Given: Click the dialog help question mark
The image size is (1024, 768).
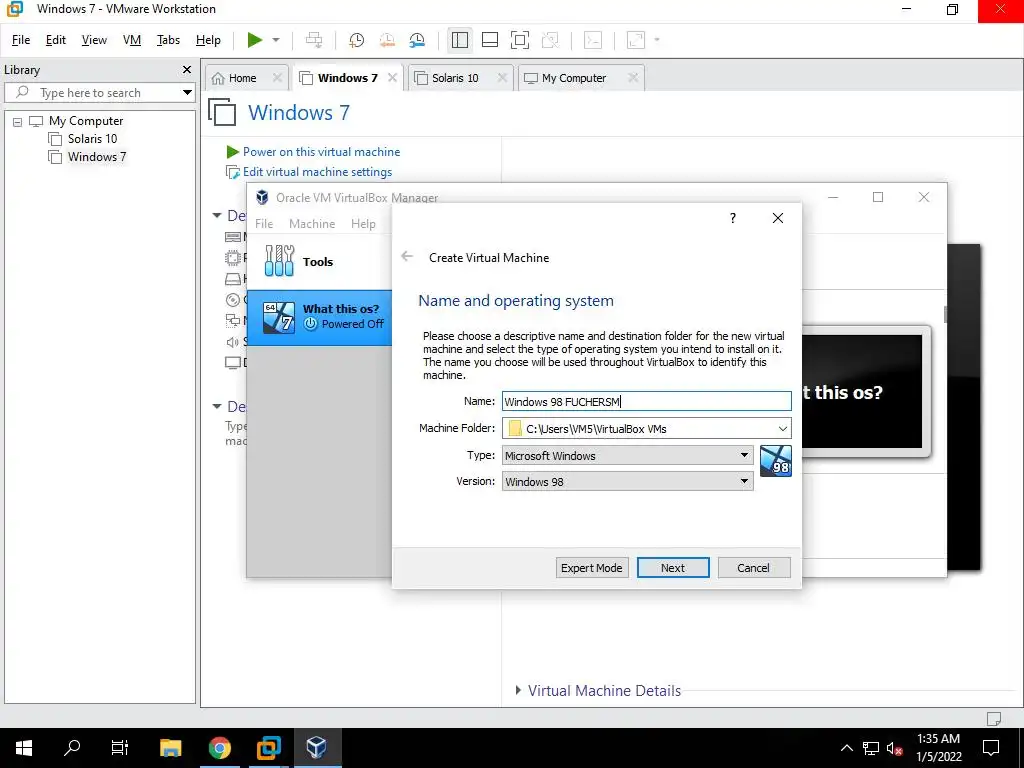Looking at the screenshot, I should (x=733, y=218).
